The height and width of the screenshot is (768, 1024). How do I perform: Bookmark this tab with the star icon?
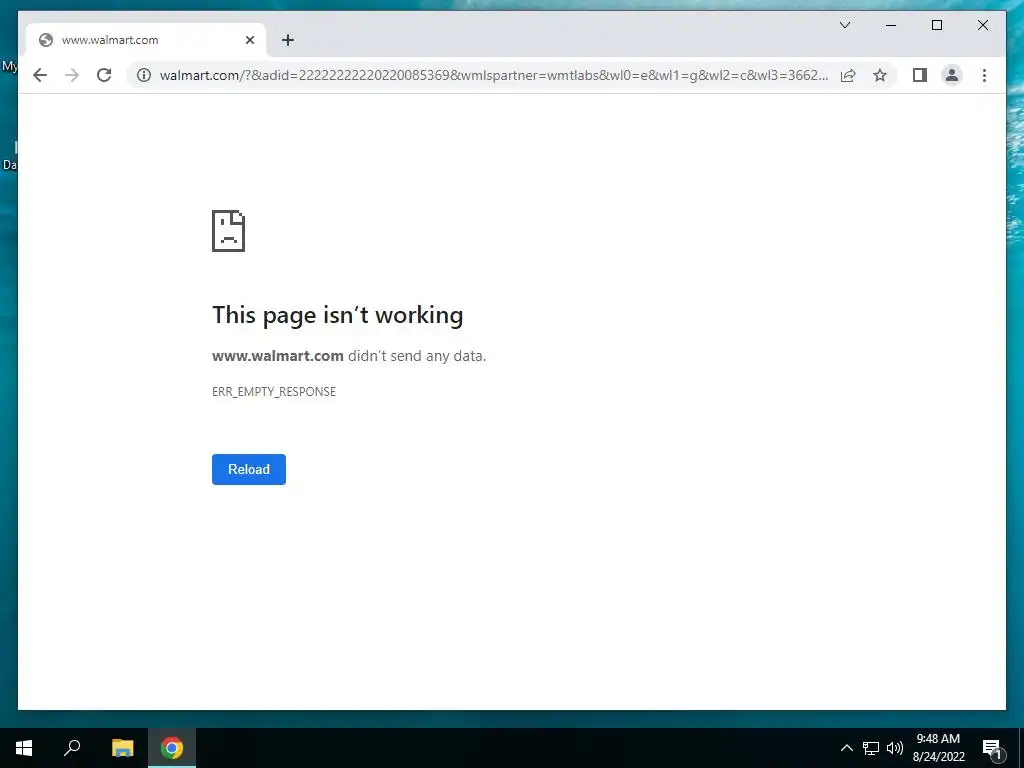coord(880,75)
